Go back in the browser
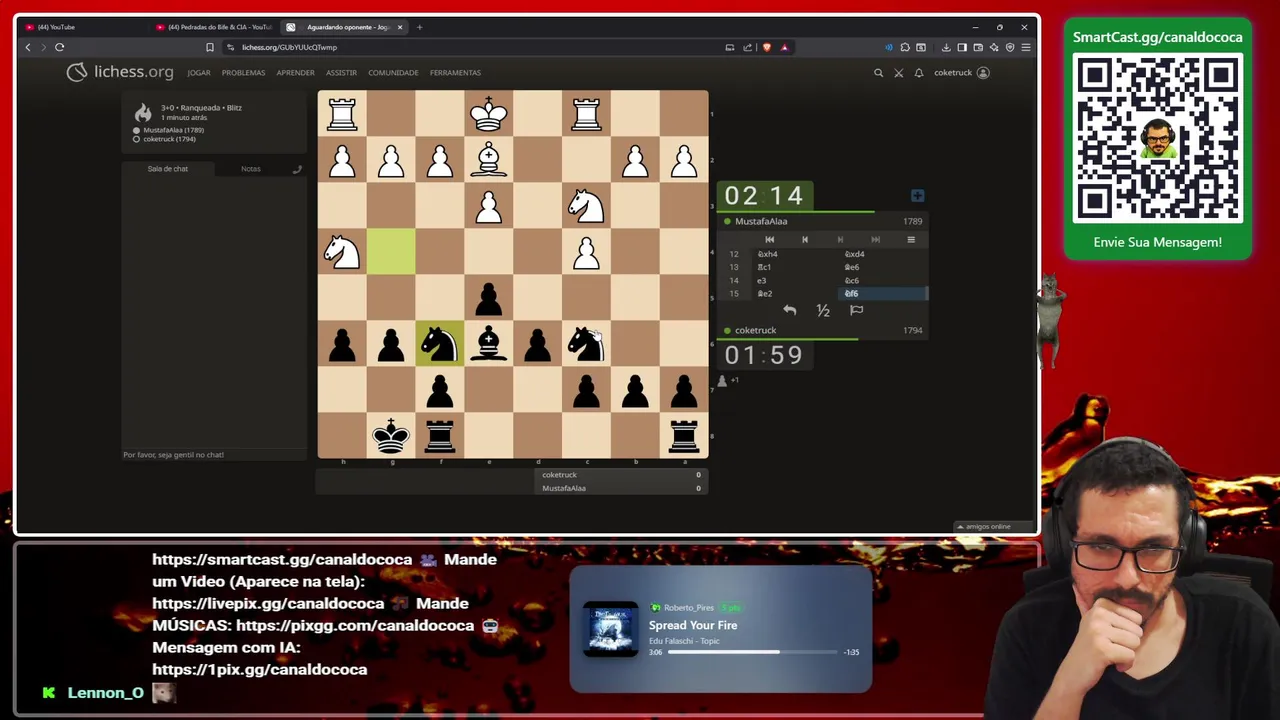 click(x=28, y=47)
